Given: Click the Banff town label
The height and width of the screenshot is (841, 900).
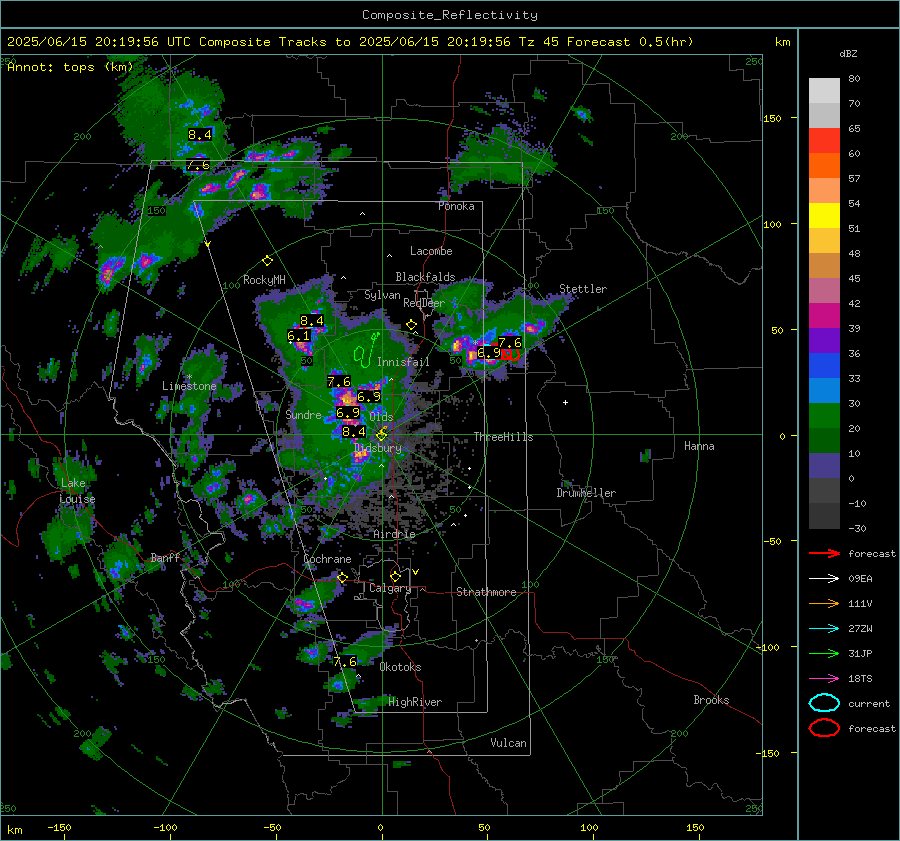Looking at the screenshot, I should [x=165, y=557].
